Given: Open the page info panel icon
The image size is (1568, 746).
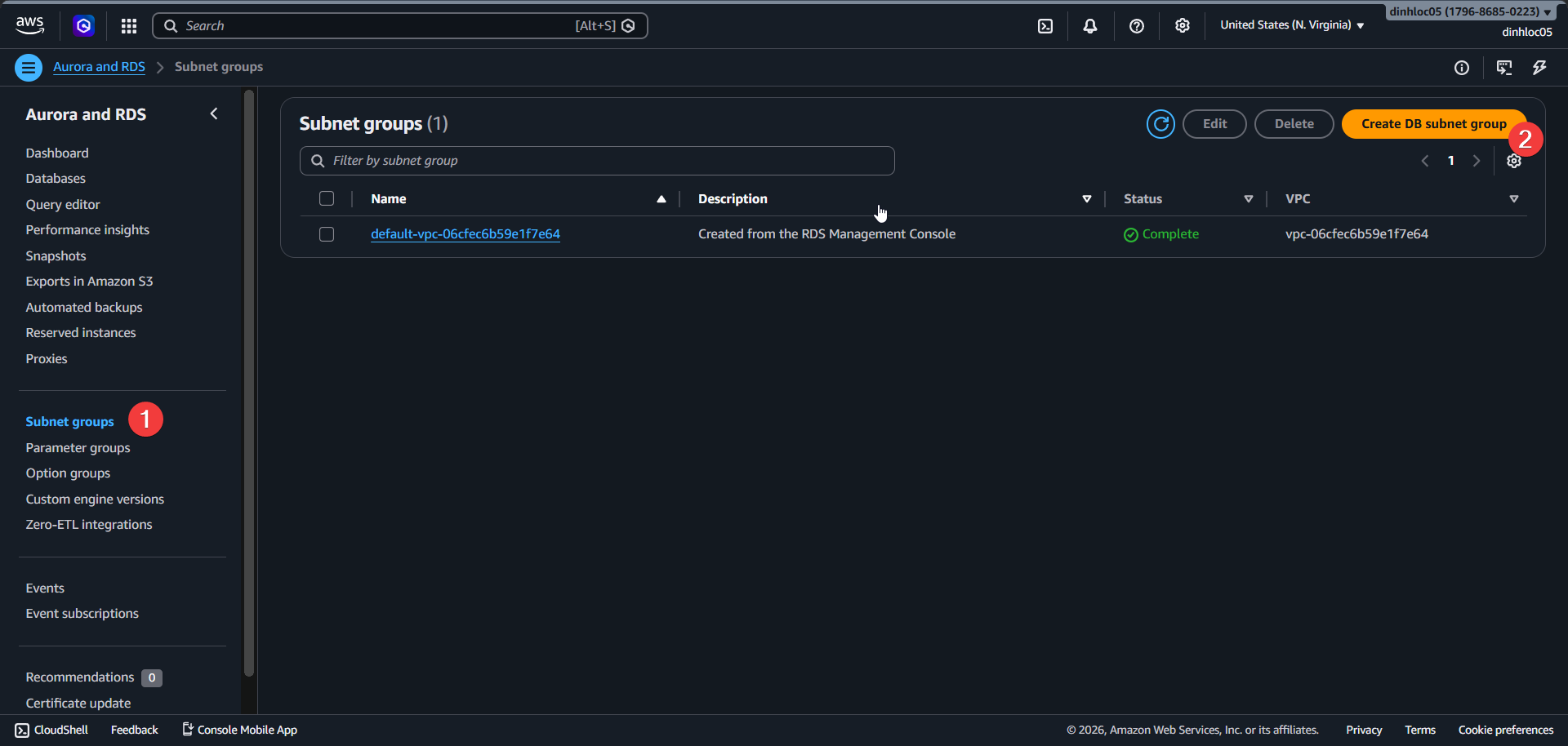Looking at the screenshot, I should (1462, 68).
